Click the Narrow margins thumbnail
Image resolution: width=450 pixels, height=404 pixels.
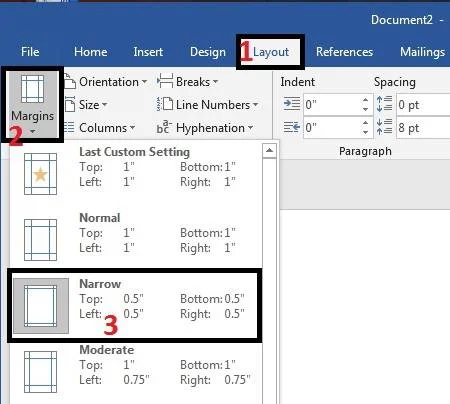coord(40,306)
